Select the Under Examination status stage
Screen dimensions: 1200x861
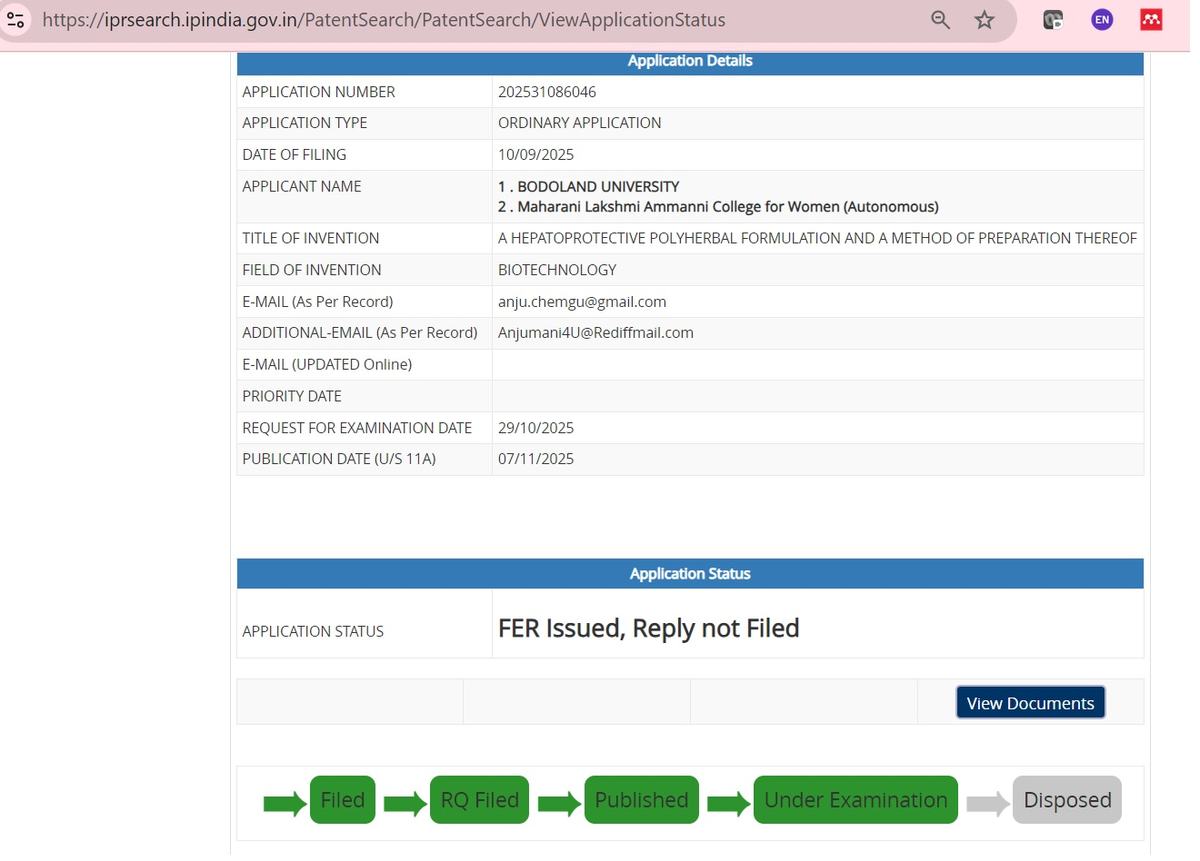pyautogui.click(x=855, y=800)
